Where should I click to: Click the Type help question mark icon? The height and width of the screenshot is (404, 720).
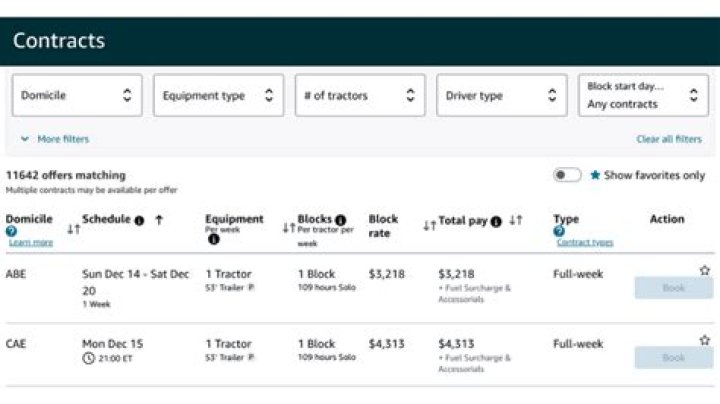[559, 231]
